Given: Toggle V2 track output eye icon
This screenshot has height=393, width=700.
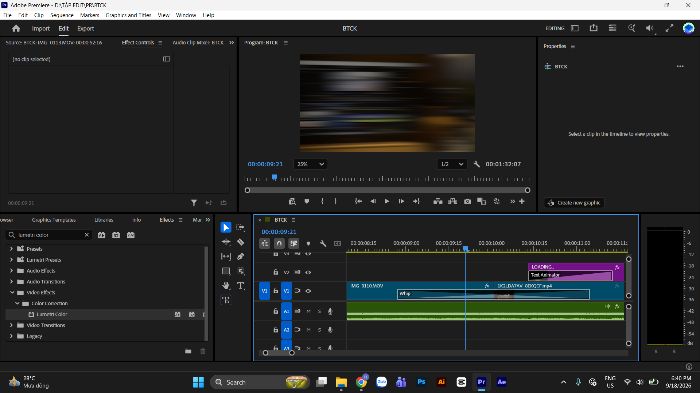Looking at the screenshot, I should (x=308, y=272).
